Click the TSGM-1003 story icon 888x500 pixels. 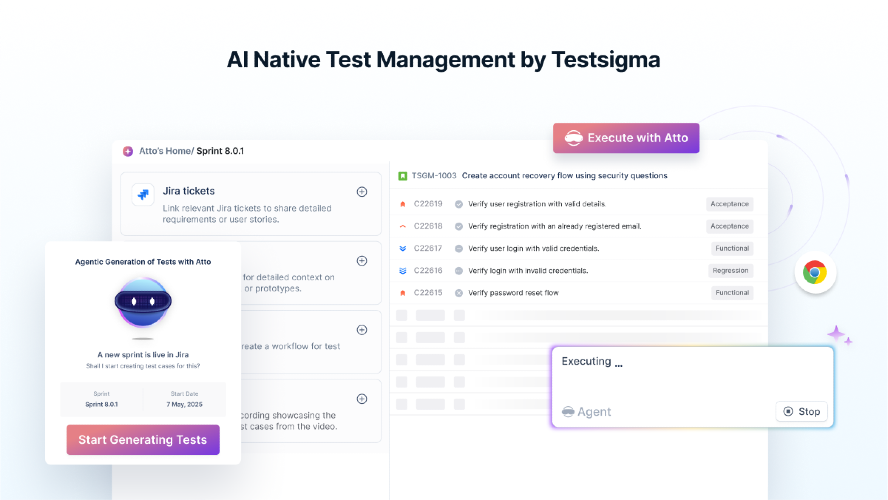(402, 175)
